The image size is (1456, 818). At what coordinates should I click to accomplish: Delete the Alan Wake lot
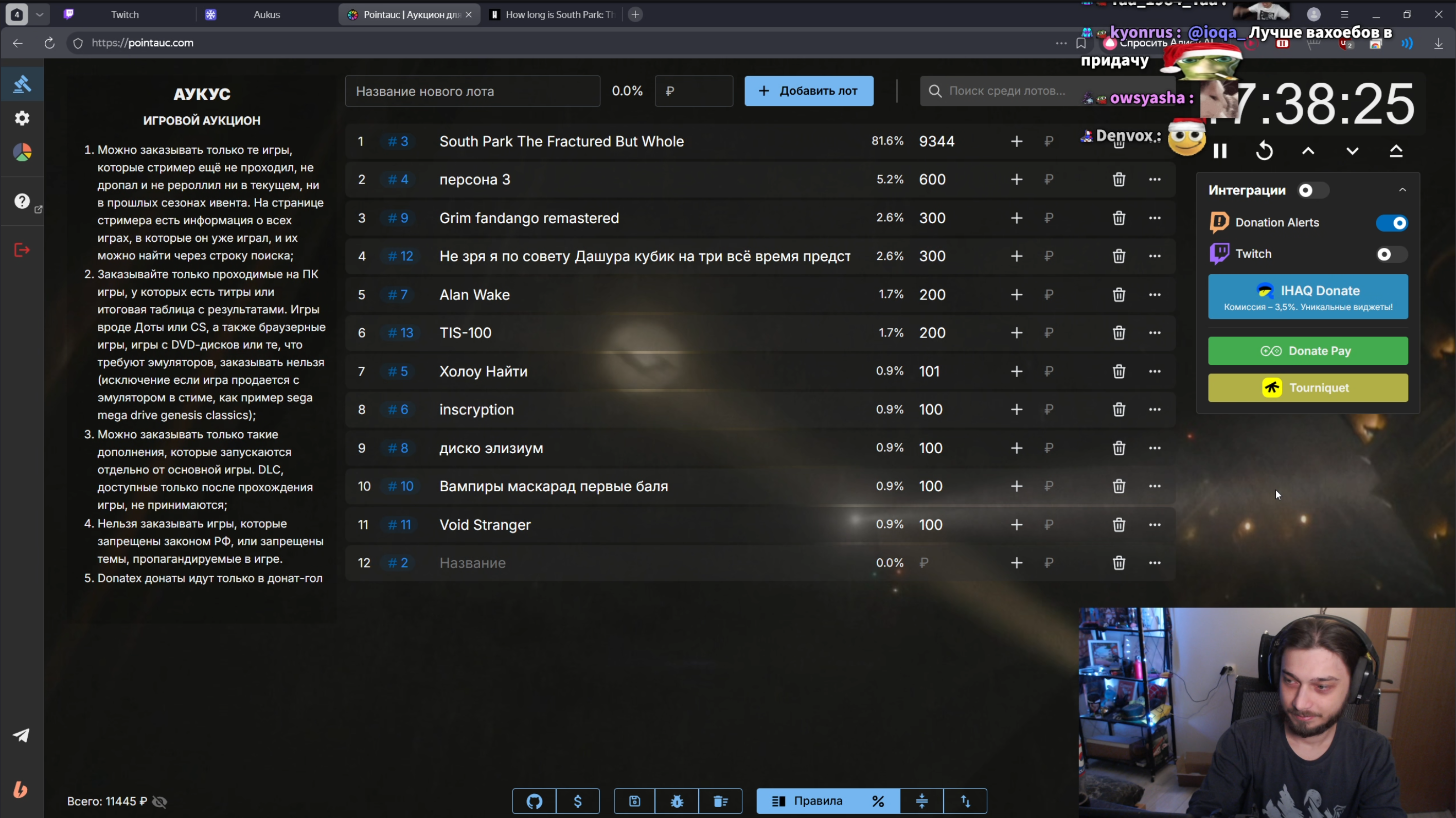(x=1118, y=294)
